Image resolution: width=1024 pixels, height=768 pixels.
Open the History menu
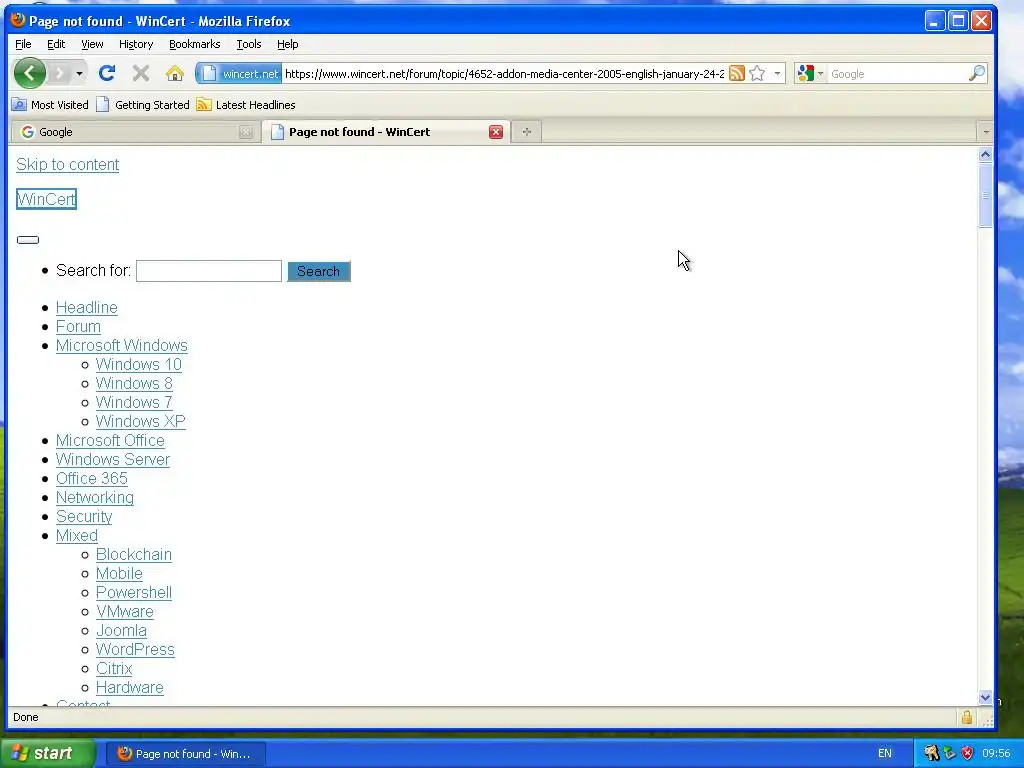pyautogui.click(x=136, y=44)
